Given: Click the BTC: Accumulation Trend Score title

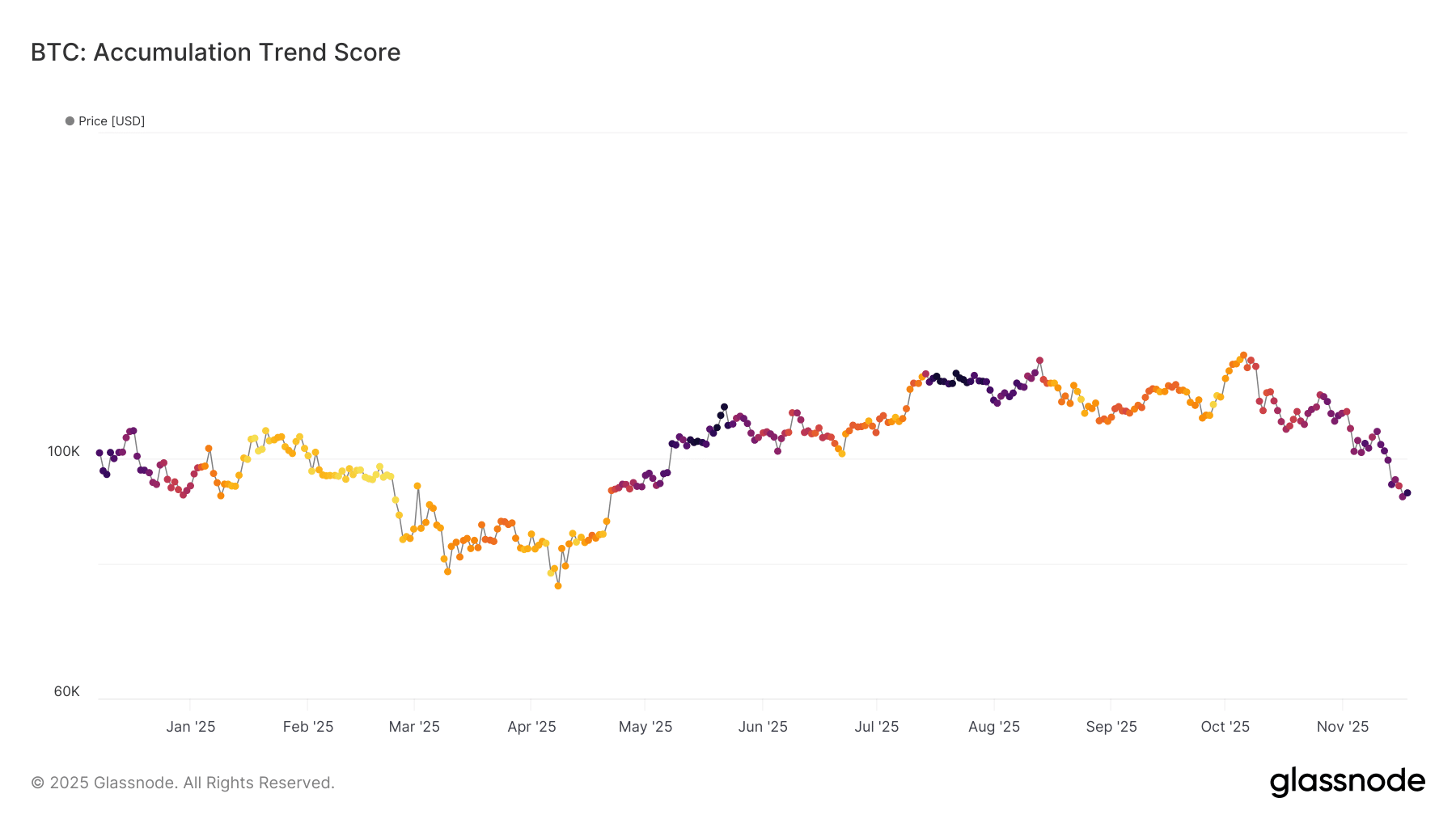Looking at the screenshot, I should pyautogui.click(x=215, y=53).
